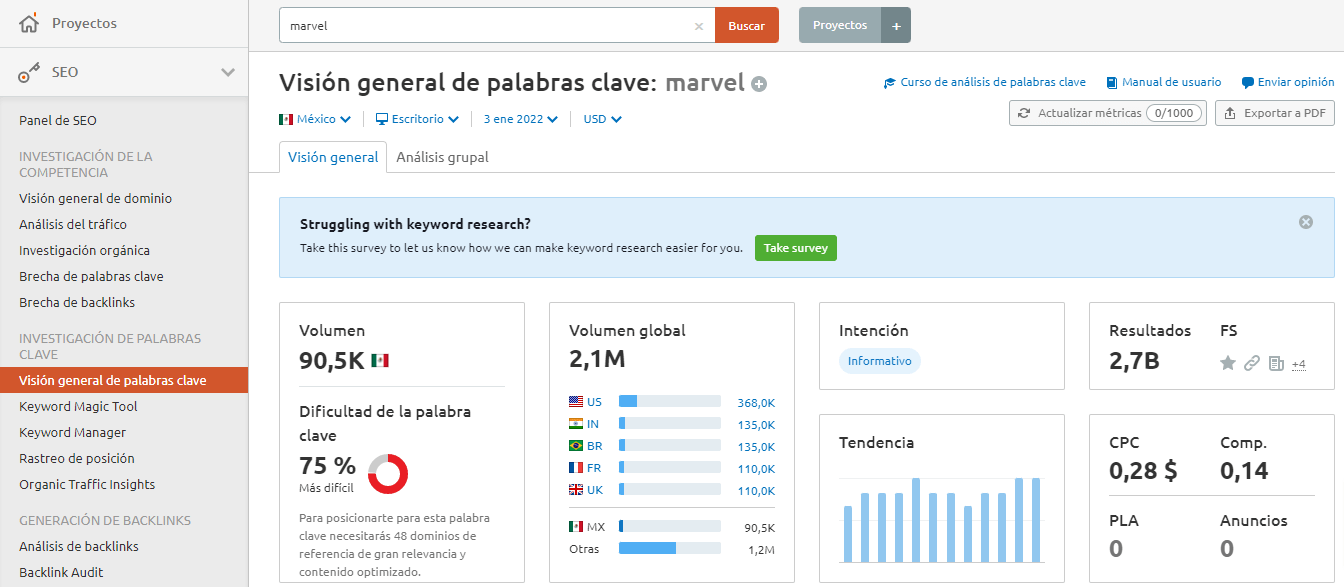Image resolution: width=1344 pixels, height=587 pixels.
Task: Collapse the SEO section chevron
Action: [x=228, y=72]
